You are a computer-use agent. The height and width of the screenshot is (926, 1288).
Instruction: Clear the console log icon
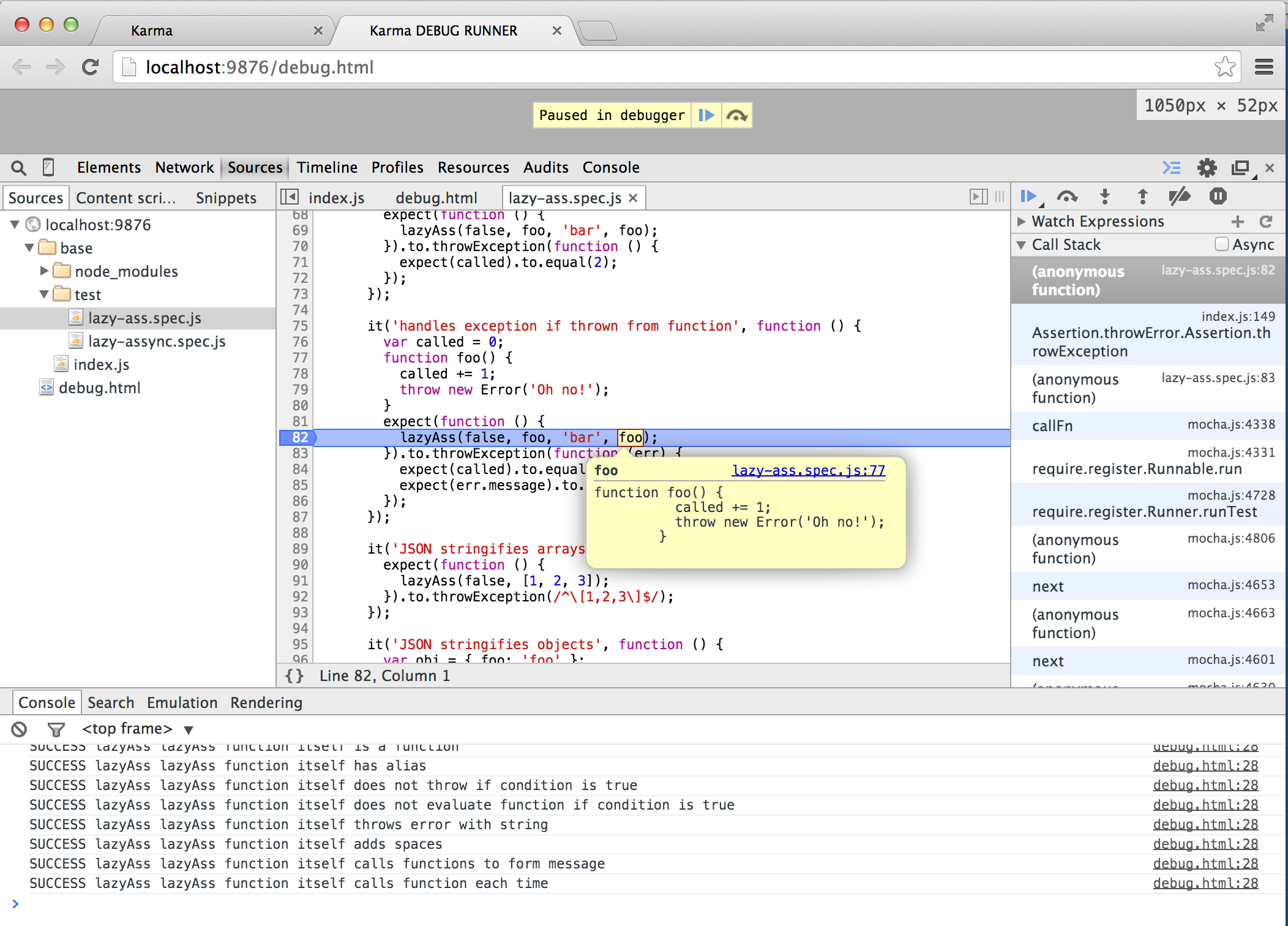click(x=19, y=729)
